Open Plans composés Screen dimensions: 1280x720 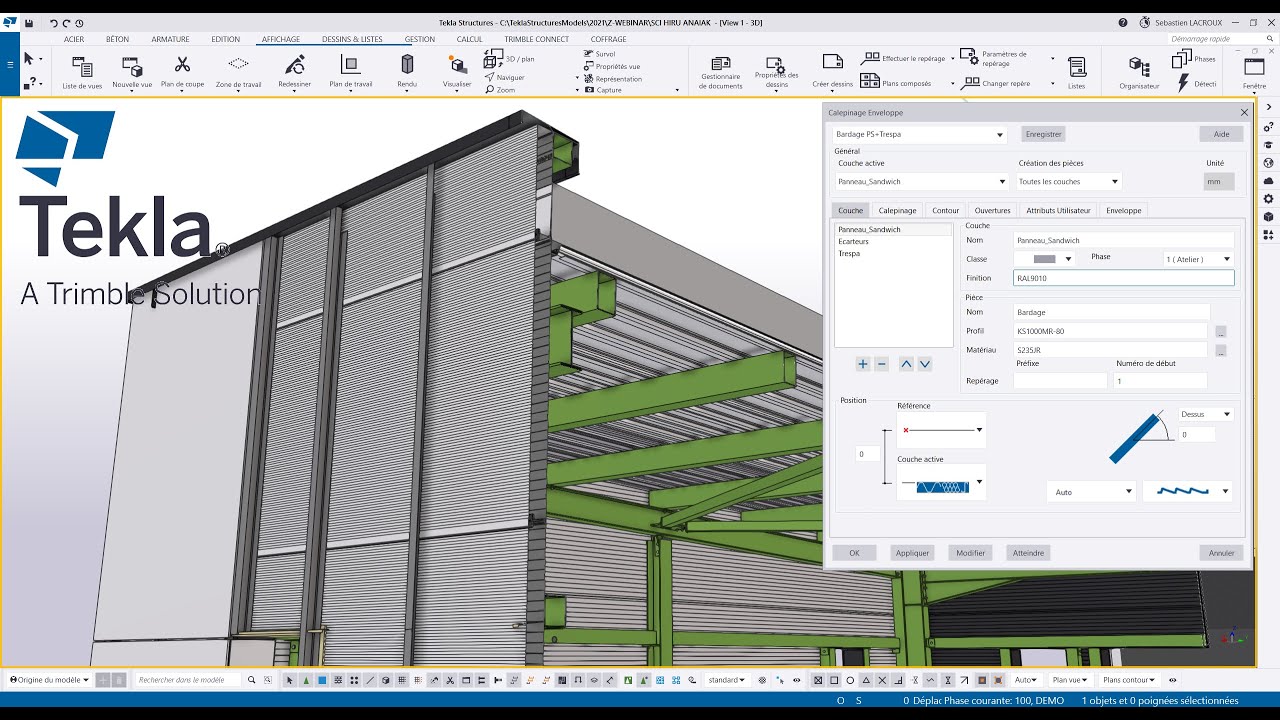click(x=896, y=82)
